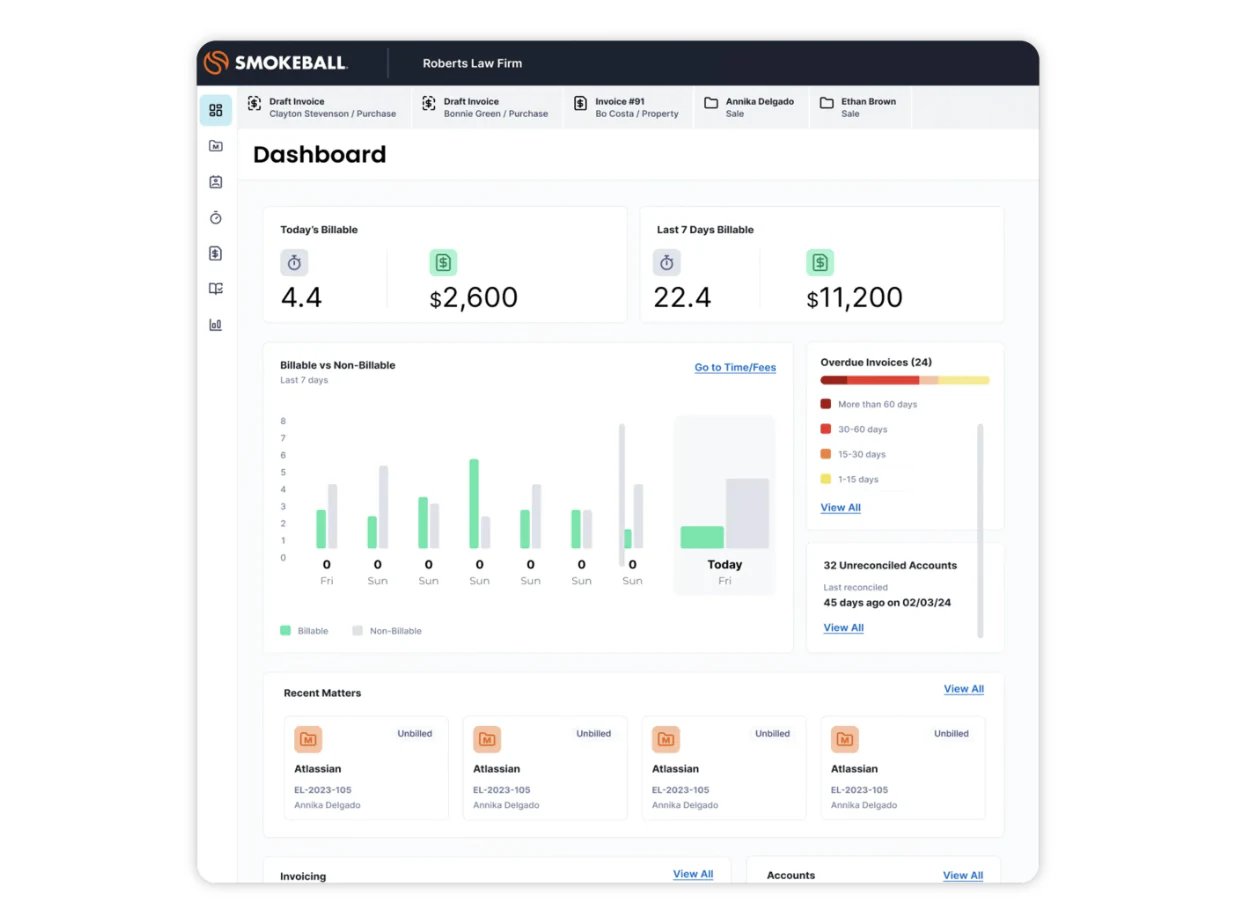Open the Matters folder icon in sidebar
The width and height of the screenshot is (1234, 920).
(216, 146)
